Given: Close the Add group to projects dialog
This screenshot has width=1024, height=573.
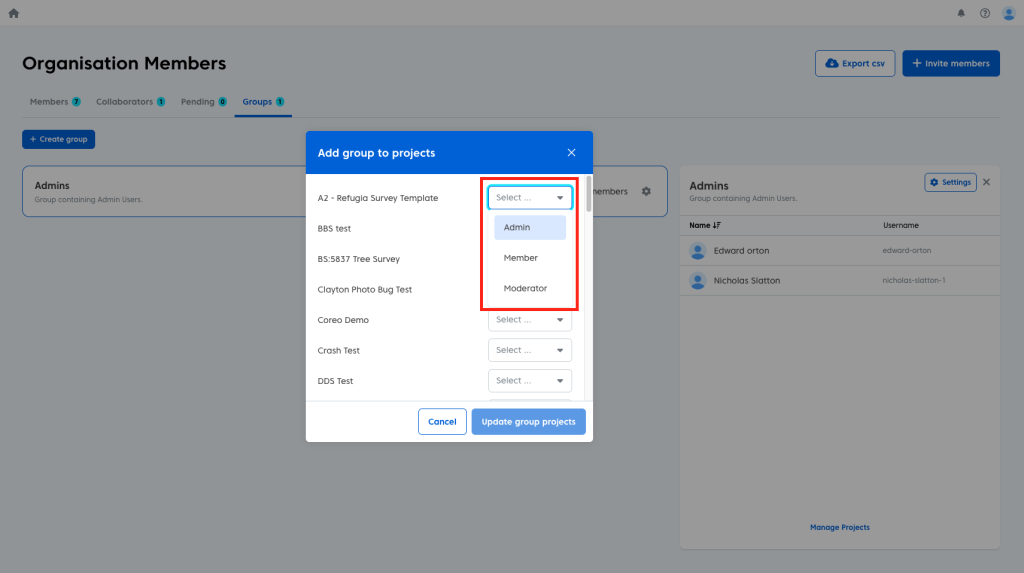Looking at the screenshot, I should 571,153.
